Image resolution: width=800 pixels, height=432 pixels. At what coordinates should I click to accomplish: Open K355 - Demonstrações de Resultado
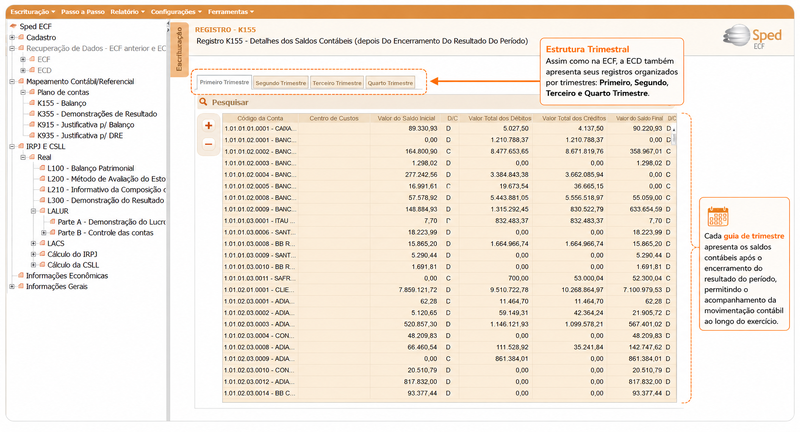[97, 114]
